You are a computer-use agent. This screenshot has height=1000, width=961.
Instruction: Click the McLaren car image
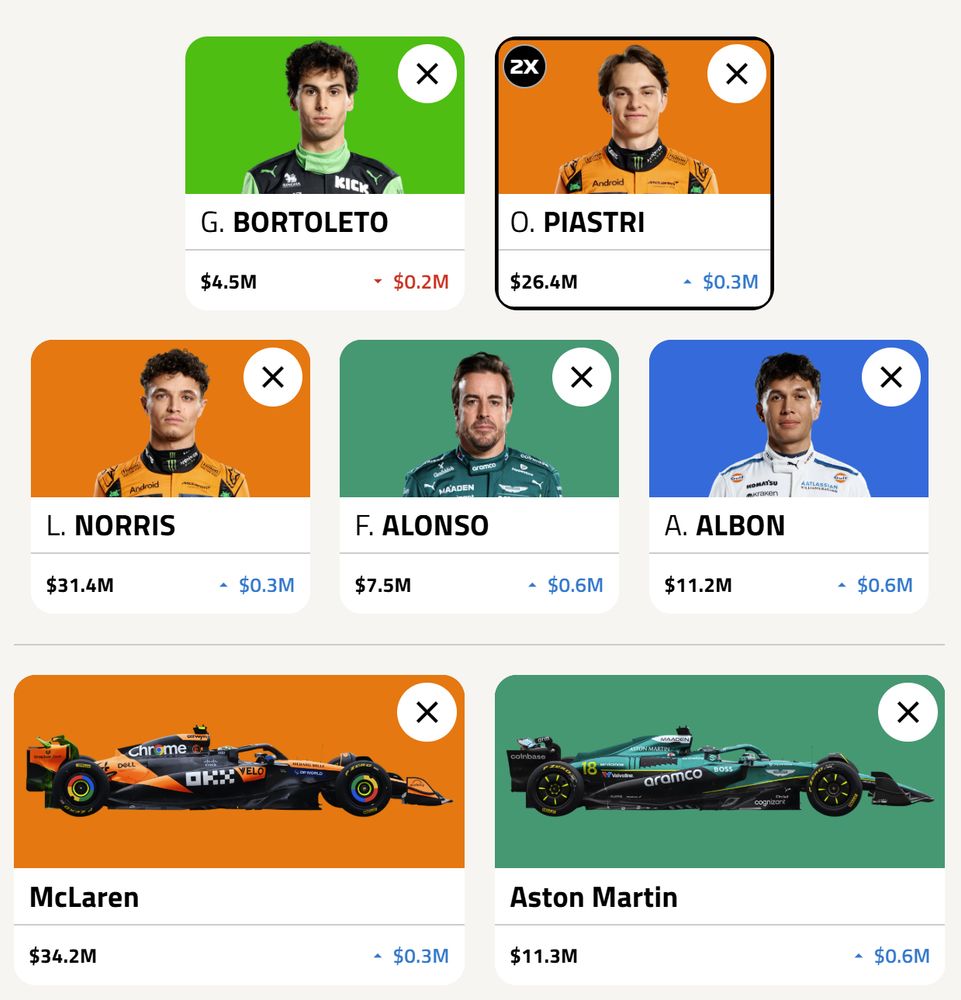point(240,790)
